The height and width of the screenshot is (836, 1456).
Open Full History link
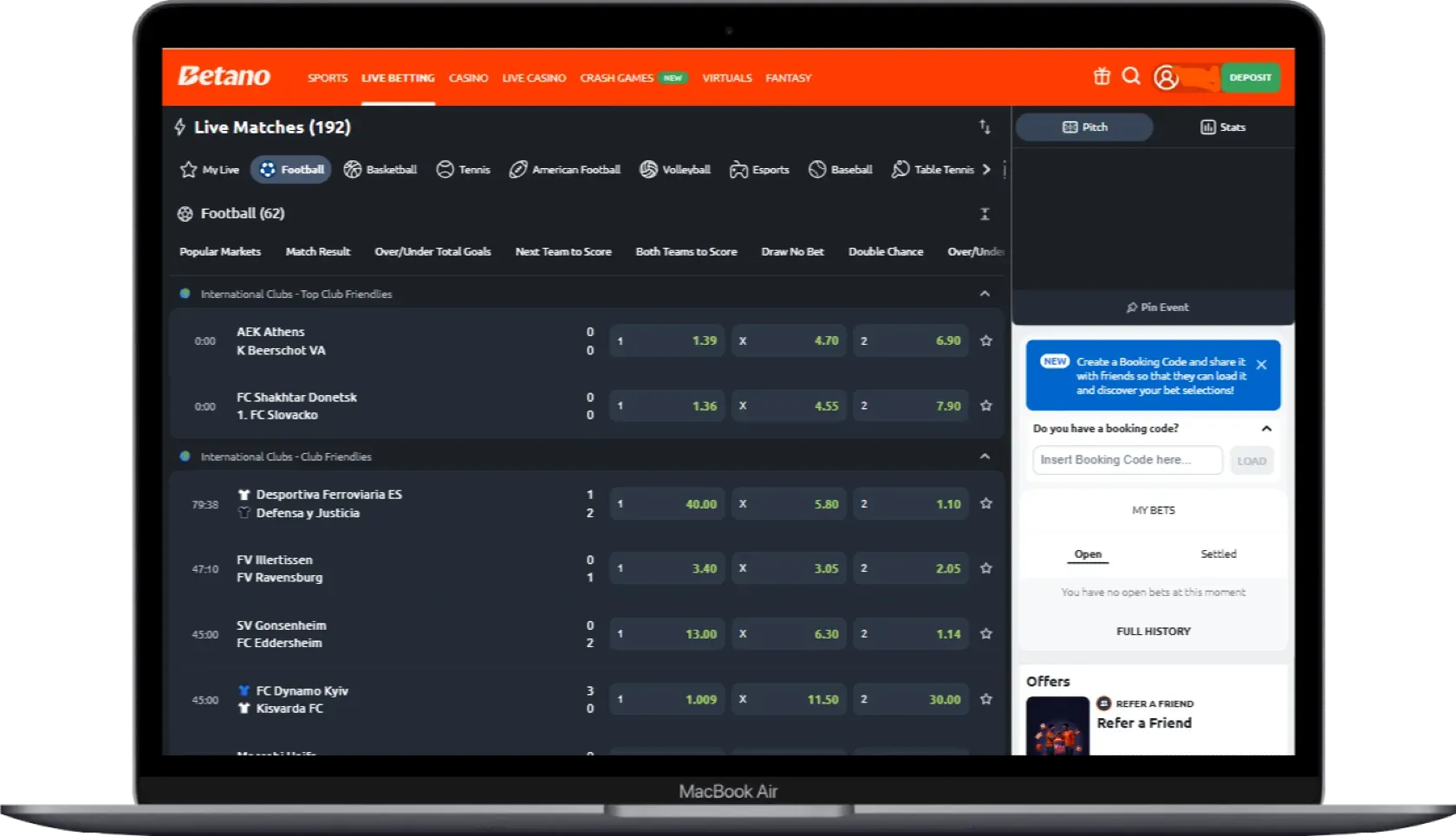click(x=1154, y=632)
